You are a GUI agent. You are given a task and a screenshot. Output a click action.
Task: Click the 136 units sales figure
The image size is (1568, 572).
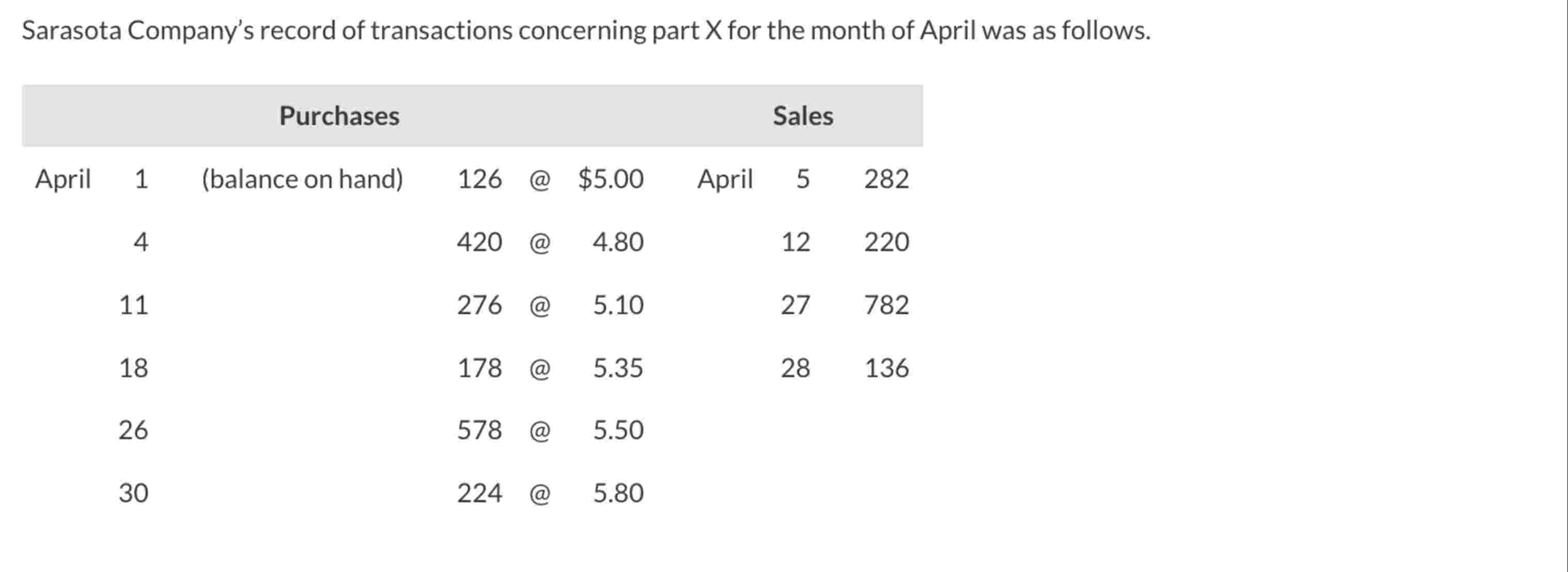(x=885, y=368)
